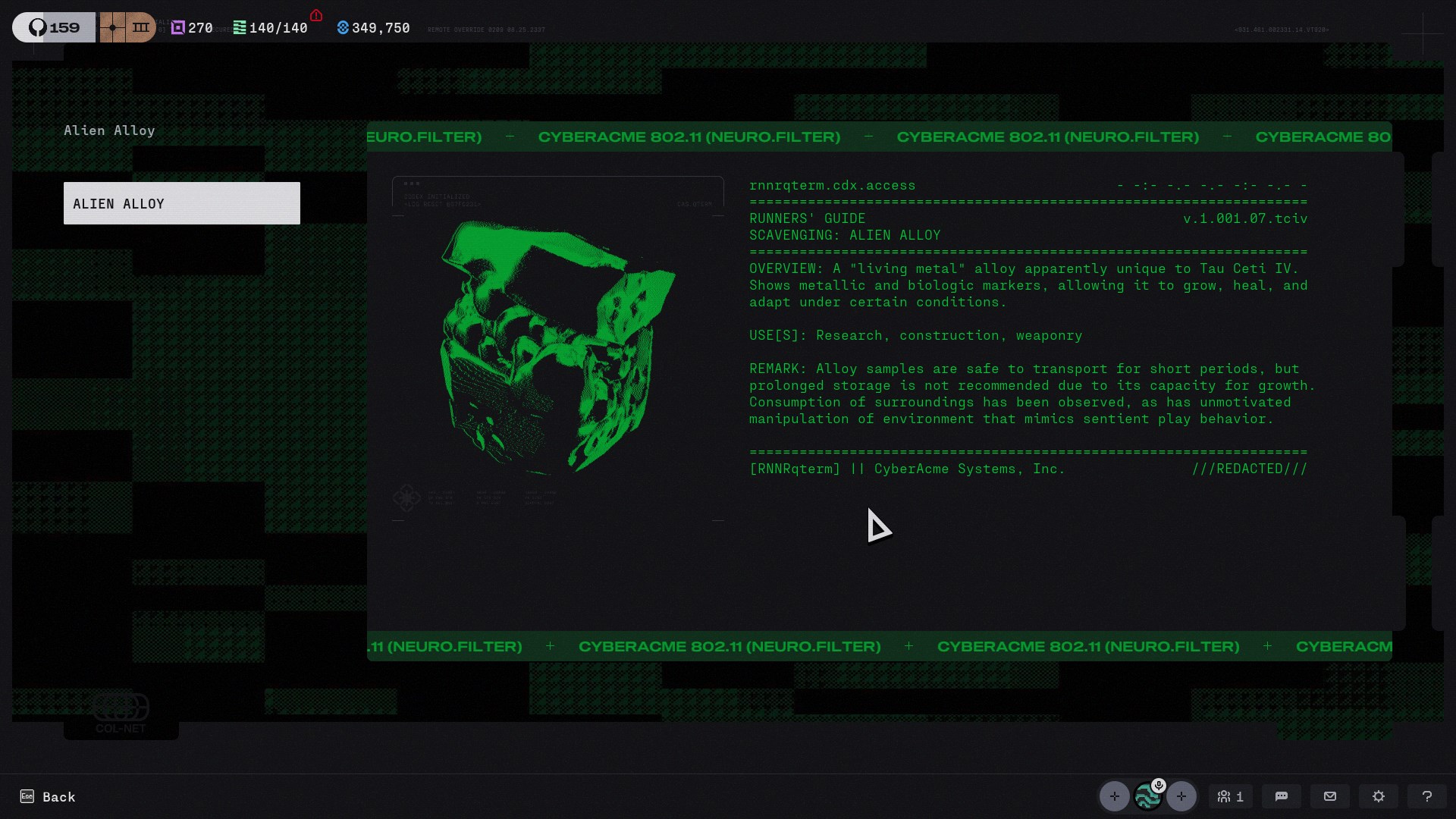Click the version text "v.1.001.07.tciv"
1456x819 pixels.
[1245, 218]
